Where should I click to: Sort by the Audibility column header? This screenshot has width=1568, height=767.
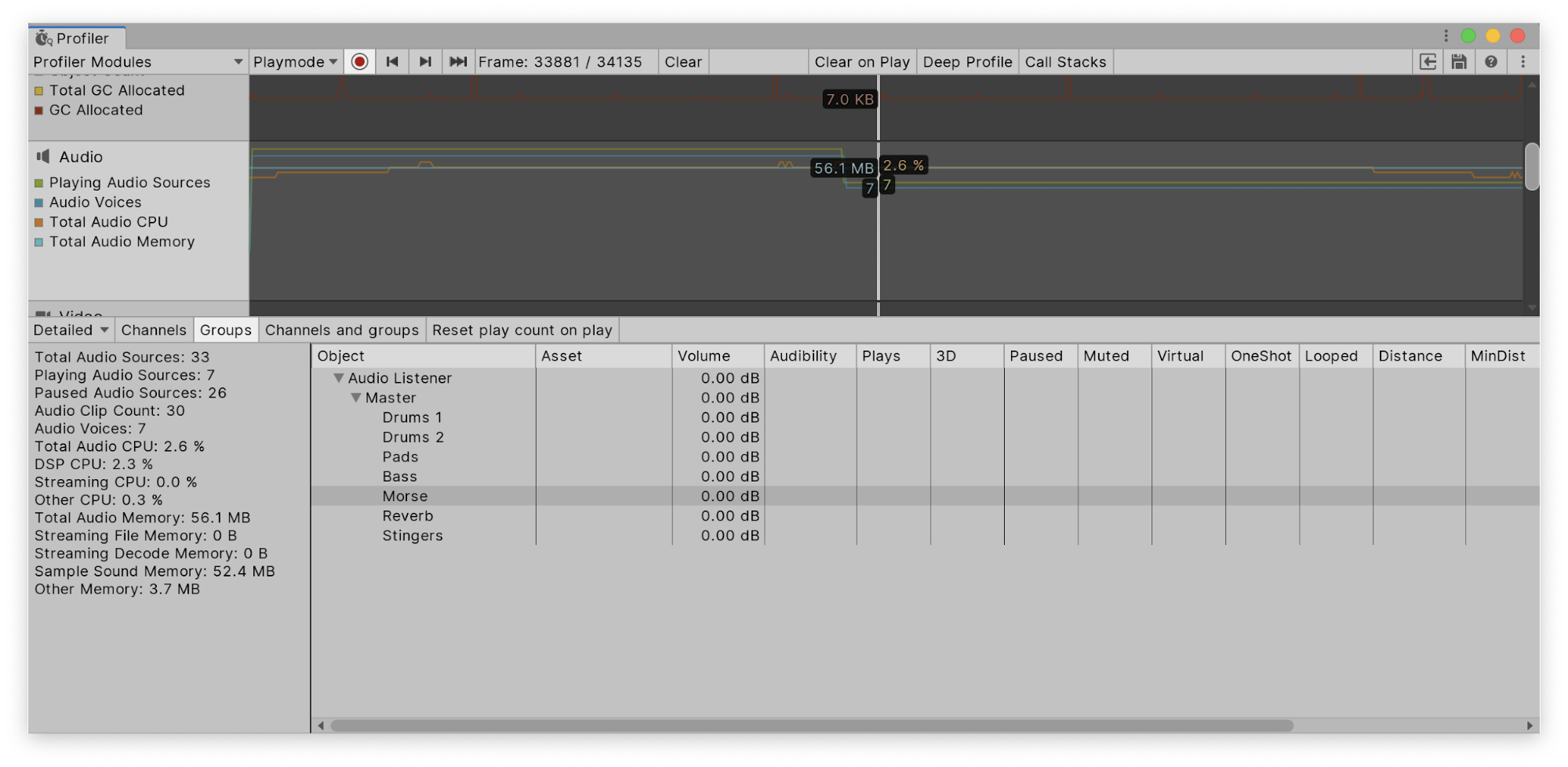tap(810, 356)
